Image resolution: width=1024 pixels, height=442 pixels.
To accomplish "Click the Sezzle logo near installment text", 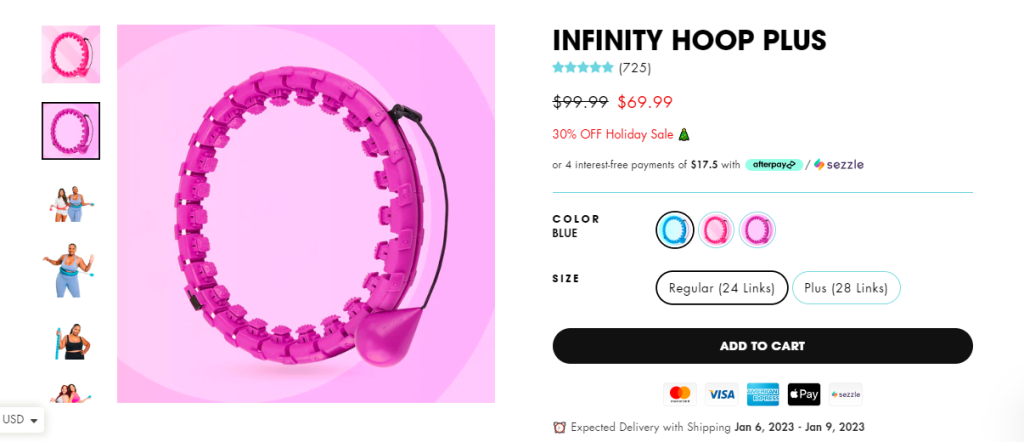I will [838, 164].
